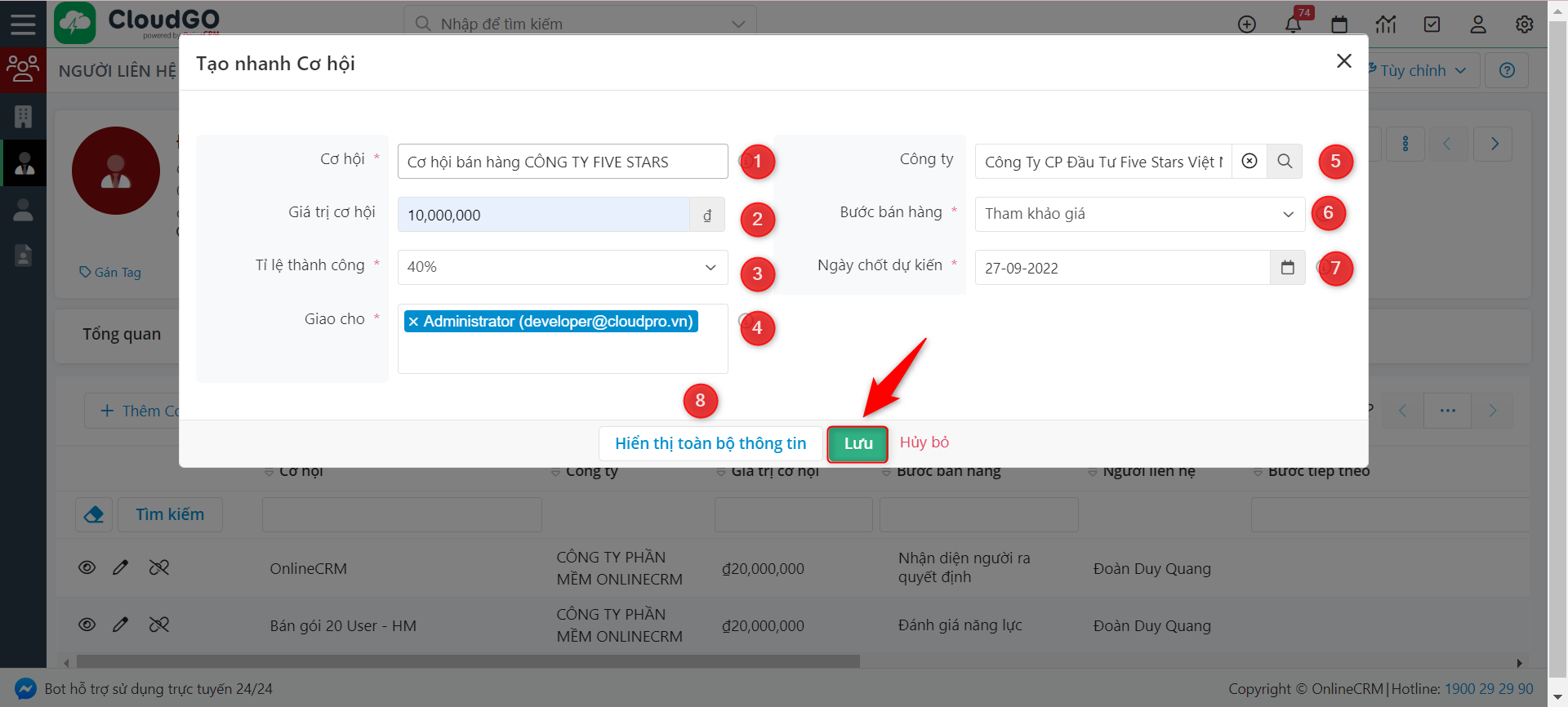Click Hủy bỏ to cancel
The image size is (1568, 707).
[x=924, y=442]
